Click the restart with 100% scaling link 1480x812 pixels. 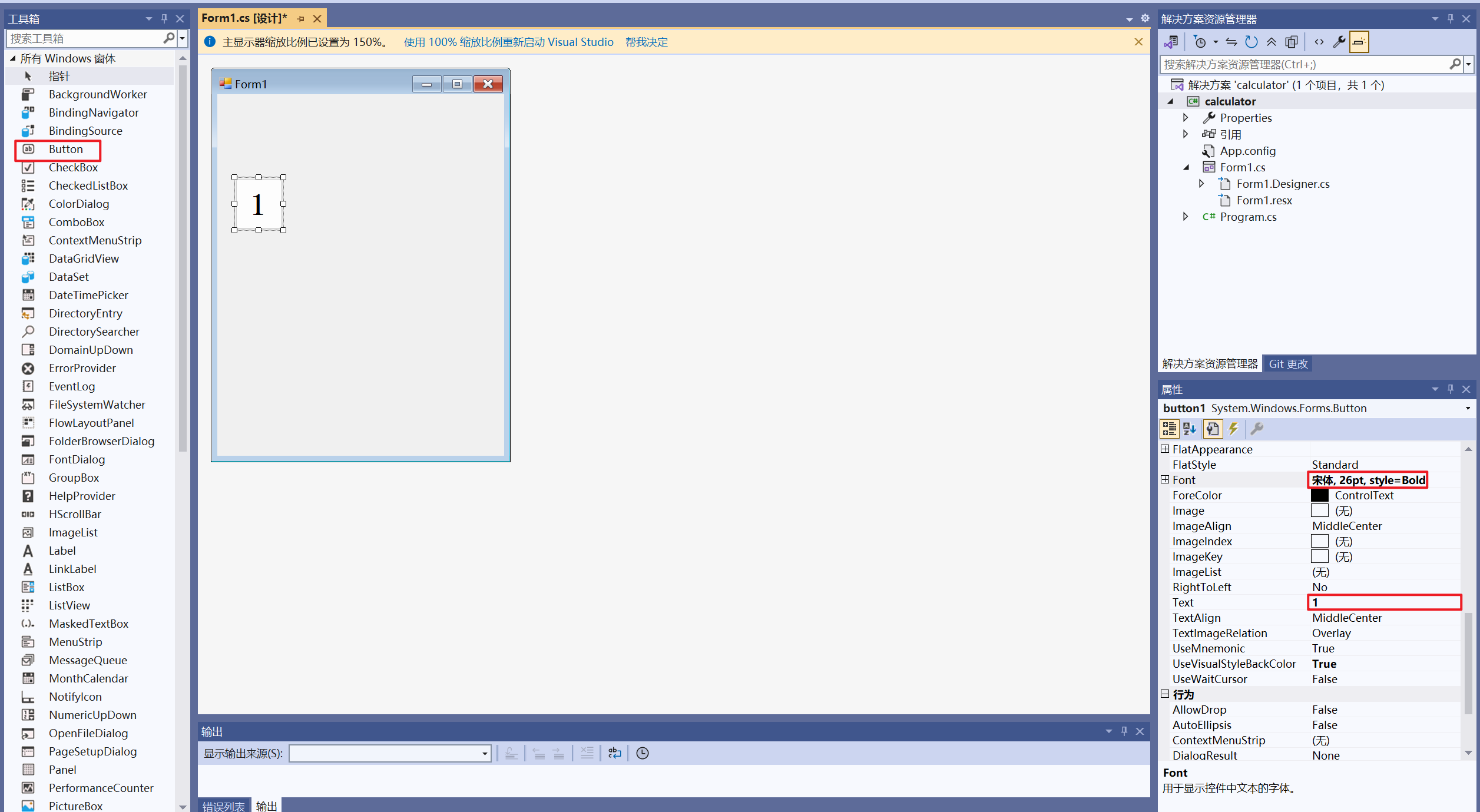[x=508, y=42]
